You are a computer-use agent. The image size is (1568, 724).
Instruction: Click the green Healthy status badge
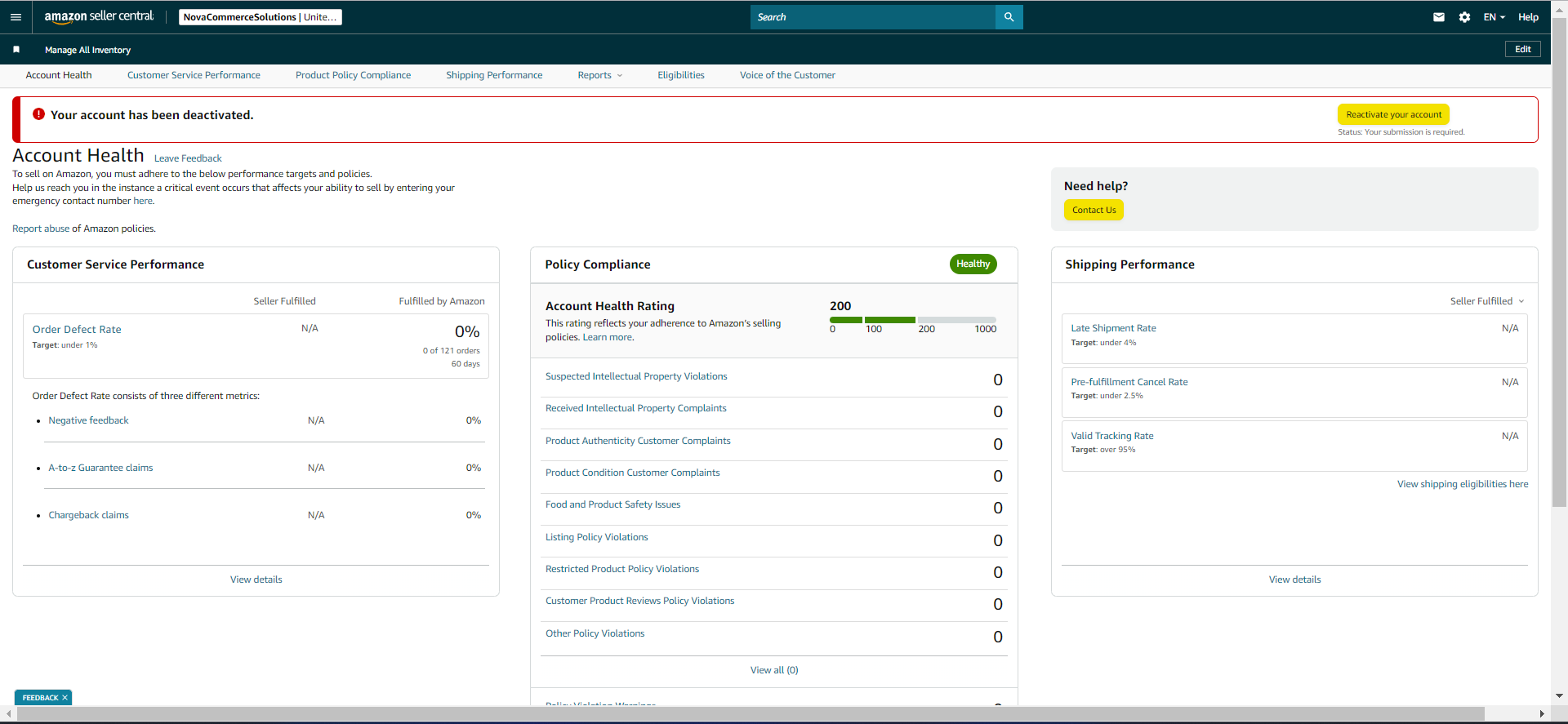973,264
